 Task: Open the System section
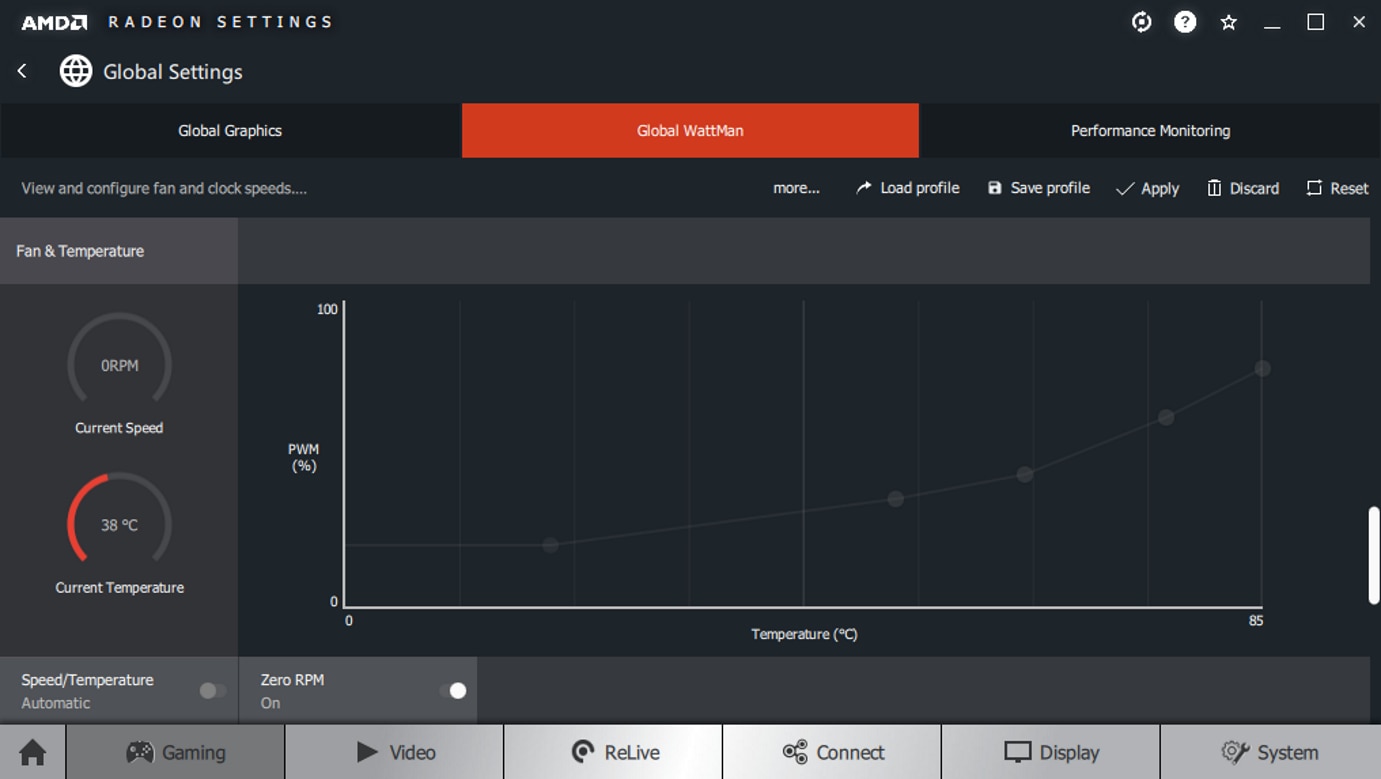1270,752
